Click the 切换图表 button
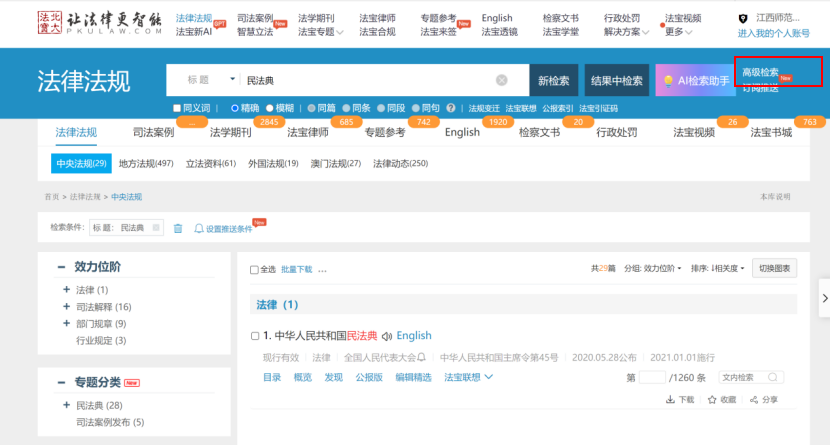Viewport: 830px width, 445px height. (x=774, y=268)
